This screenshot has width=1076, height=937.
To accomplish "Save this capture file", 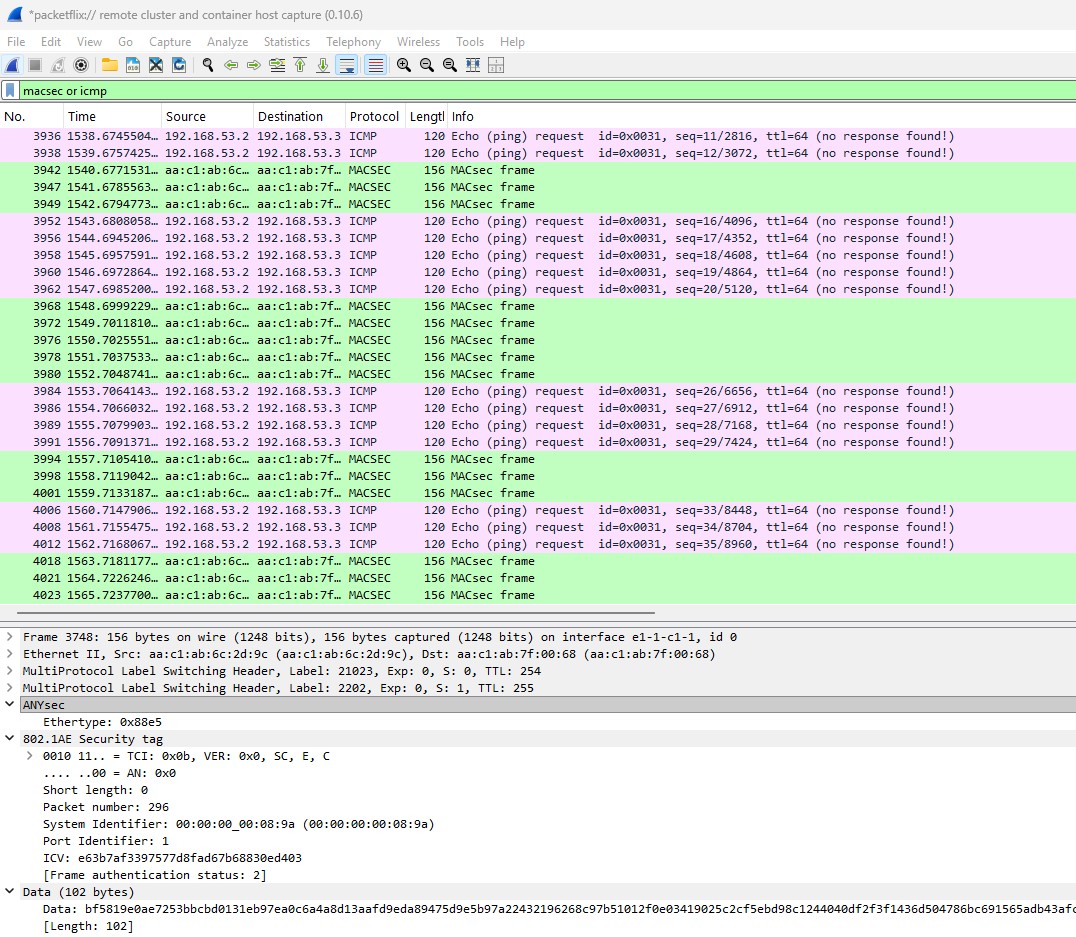I will point(133,65).
